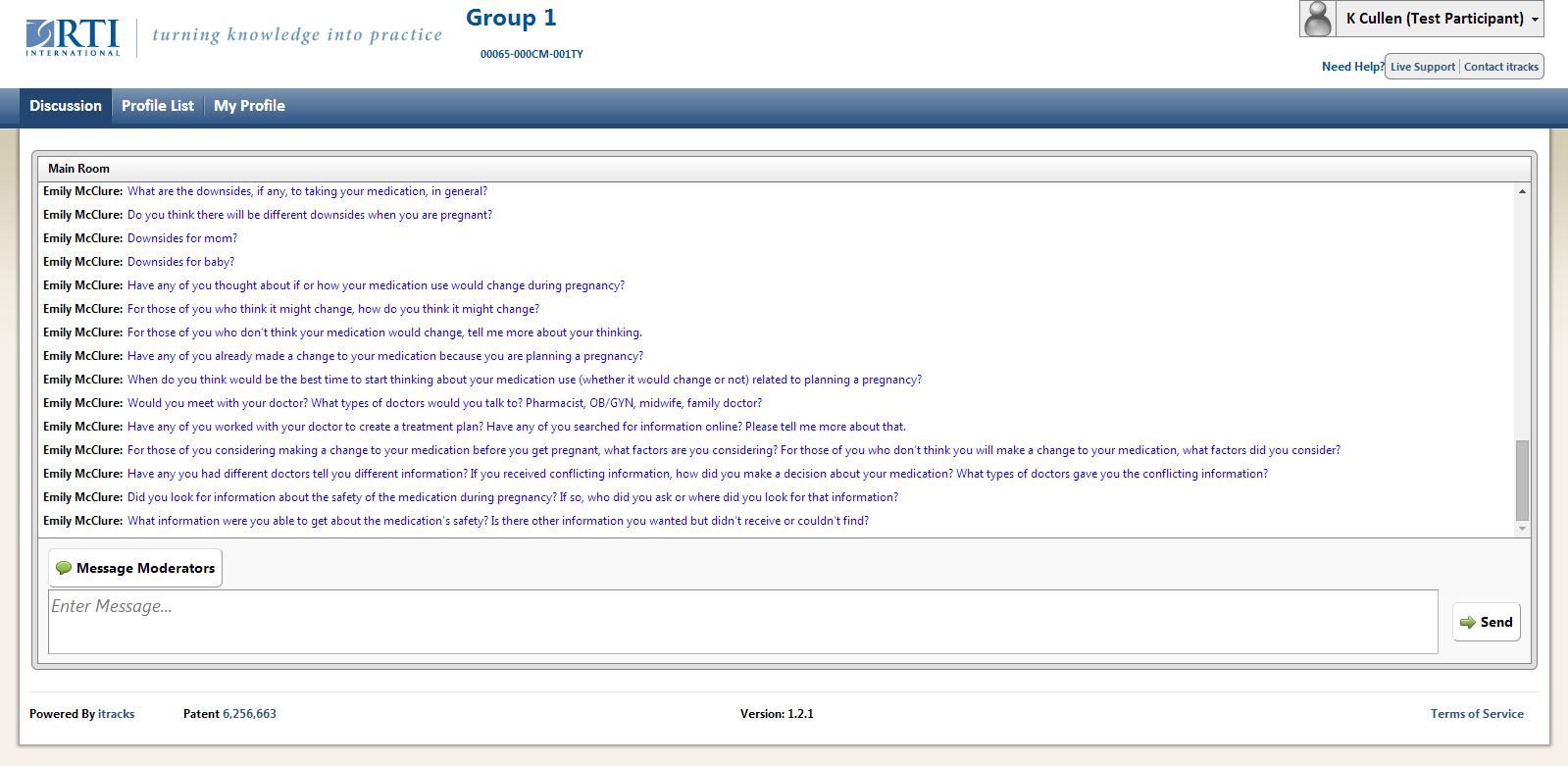
Task: Switch to the Discussion tab
Action: click(x=66, y=106)
